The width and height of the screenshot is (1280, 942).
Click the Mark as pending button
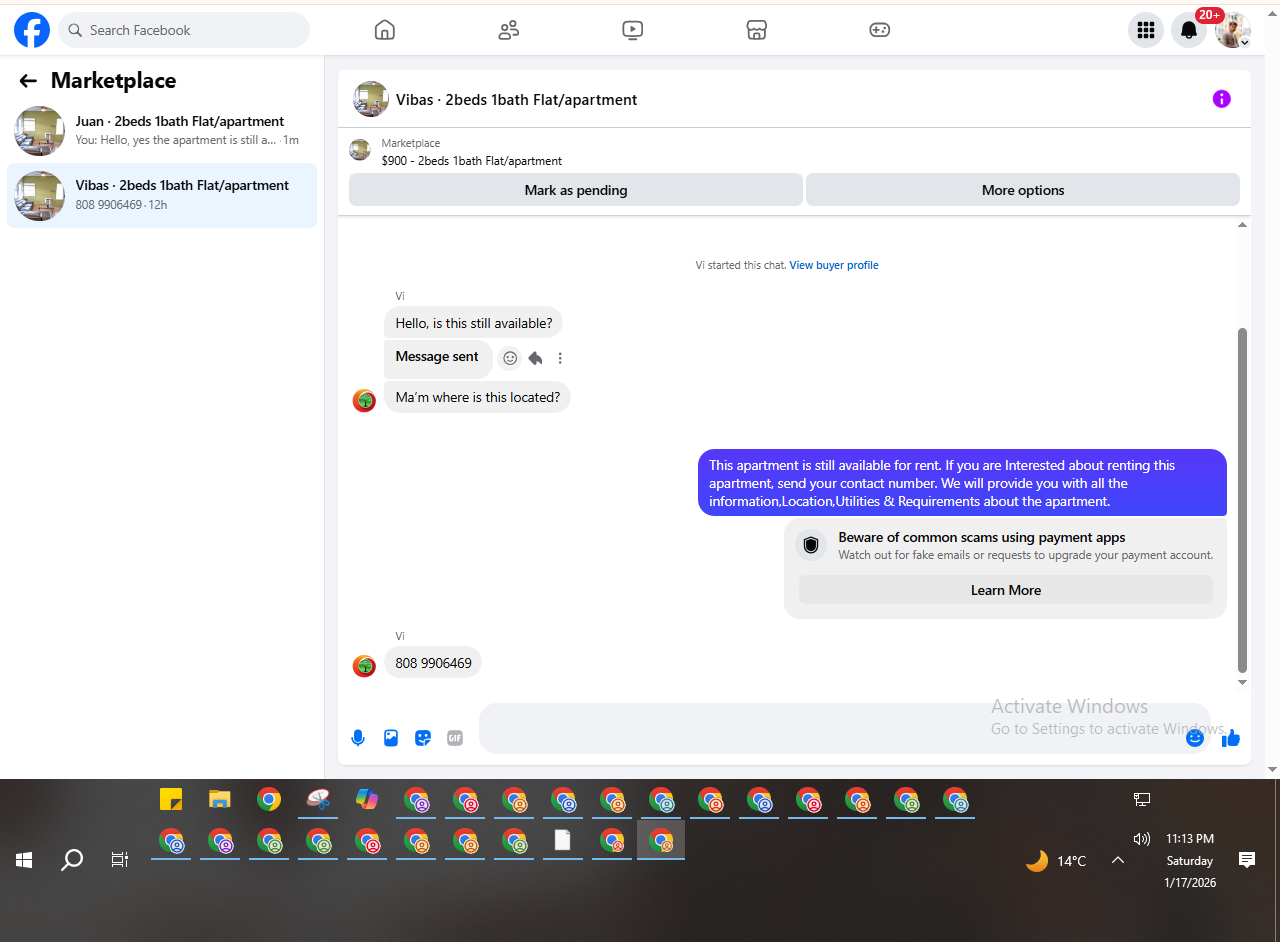tap(576, 190)
